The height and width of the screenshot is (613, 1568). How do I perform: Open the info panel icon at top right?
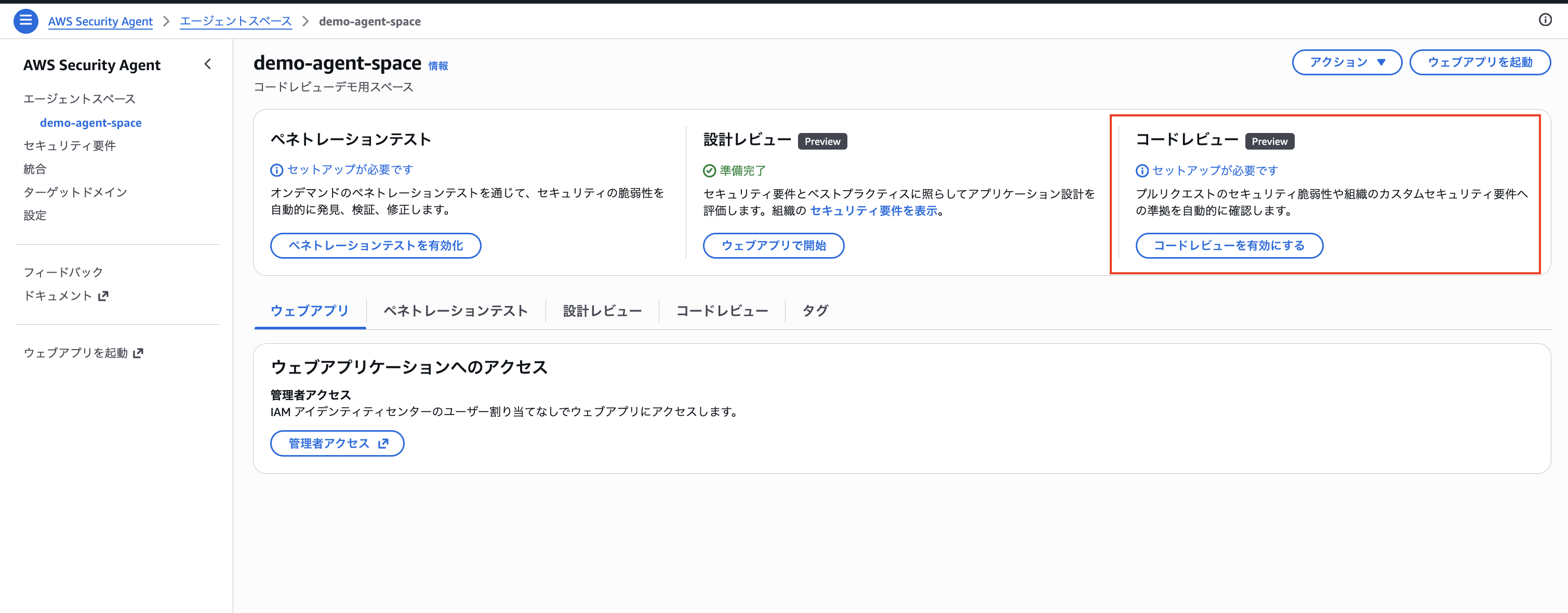(x=1546, y=20)
